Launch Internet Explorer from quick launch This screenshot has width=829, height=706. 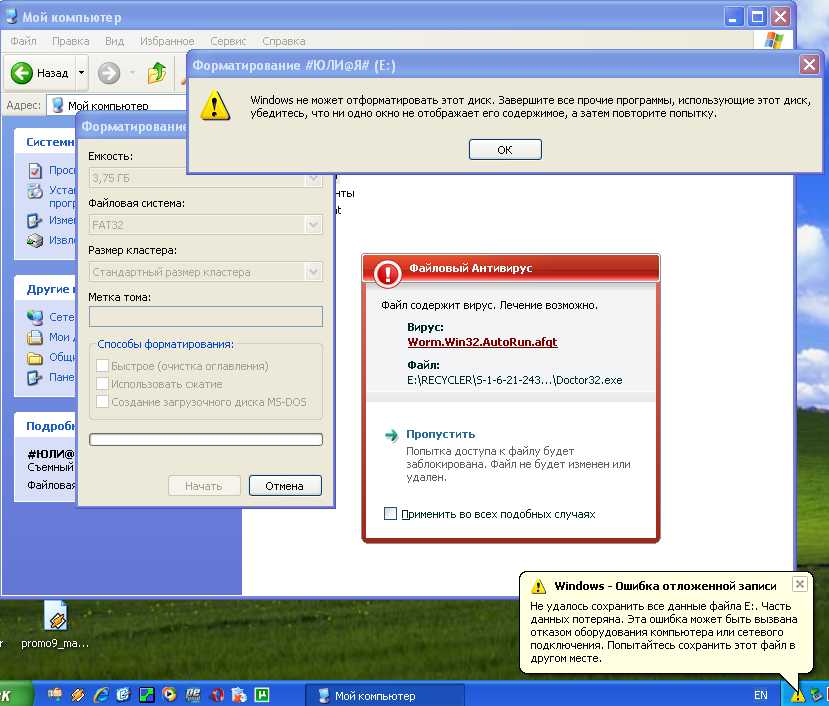click(100, 694)
